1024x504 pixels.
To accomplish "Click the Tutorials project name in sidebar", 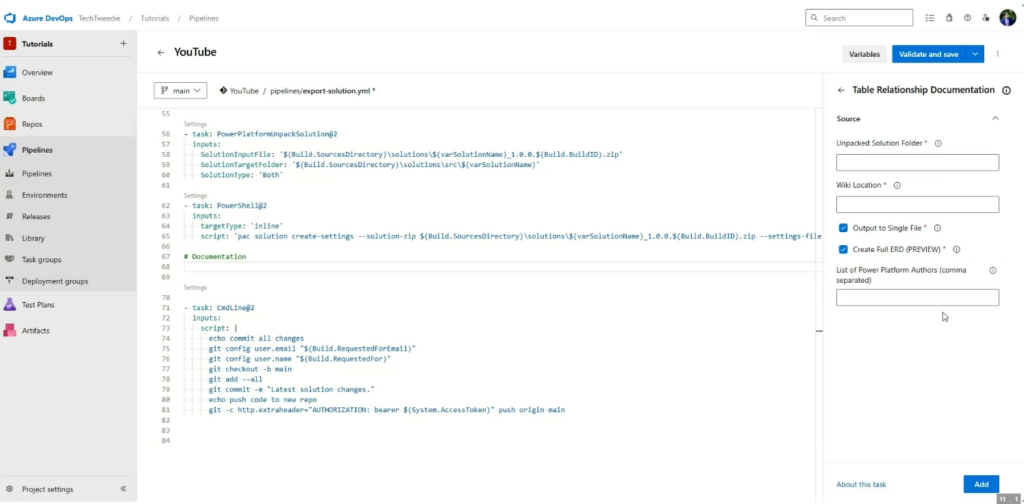I will point(37,44).
